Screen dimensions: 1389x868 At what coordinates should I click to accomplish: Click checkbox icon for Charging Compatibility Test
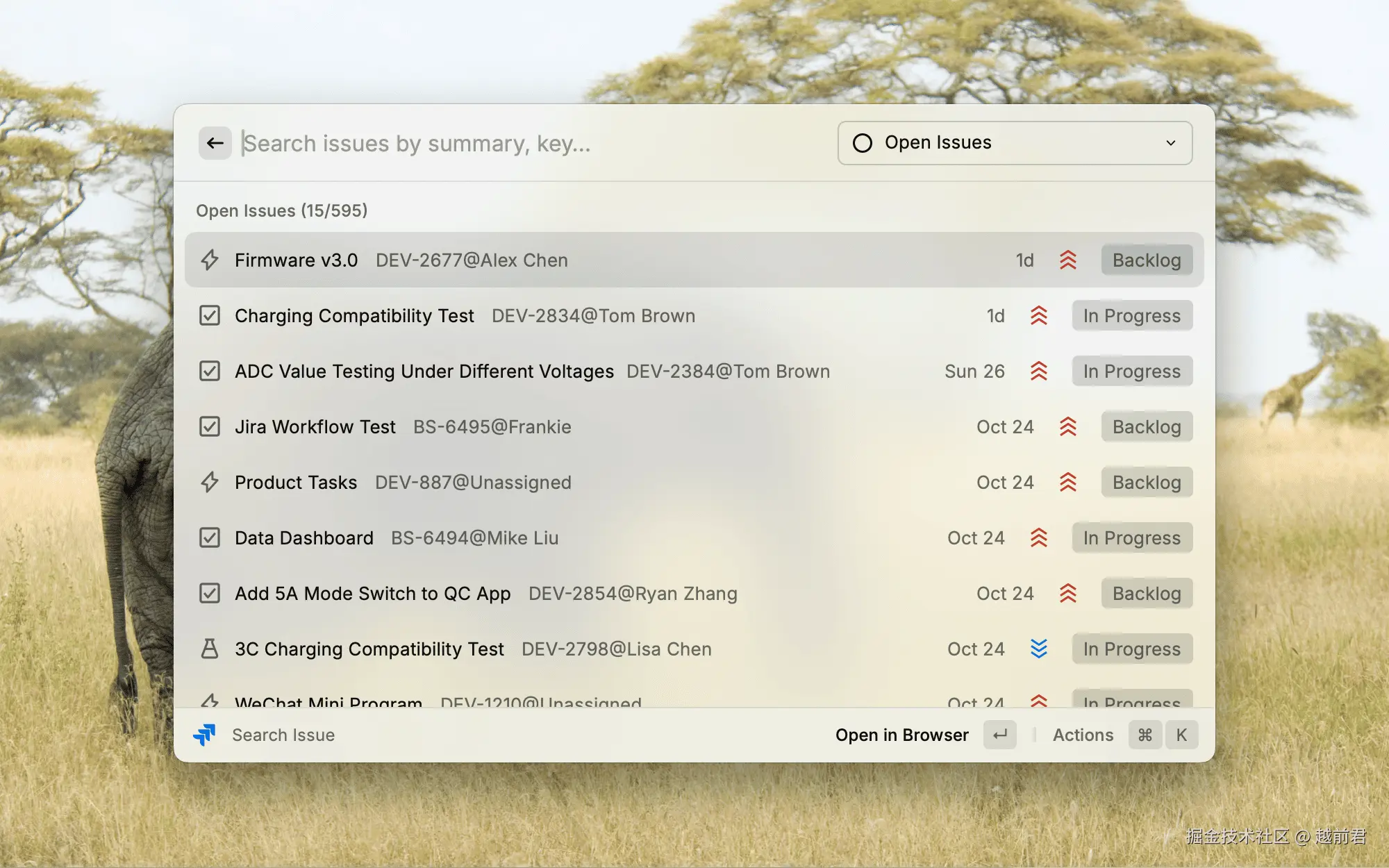click(x=210, y=316)
